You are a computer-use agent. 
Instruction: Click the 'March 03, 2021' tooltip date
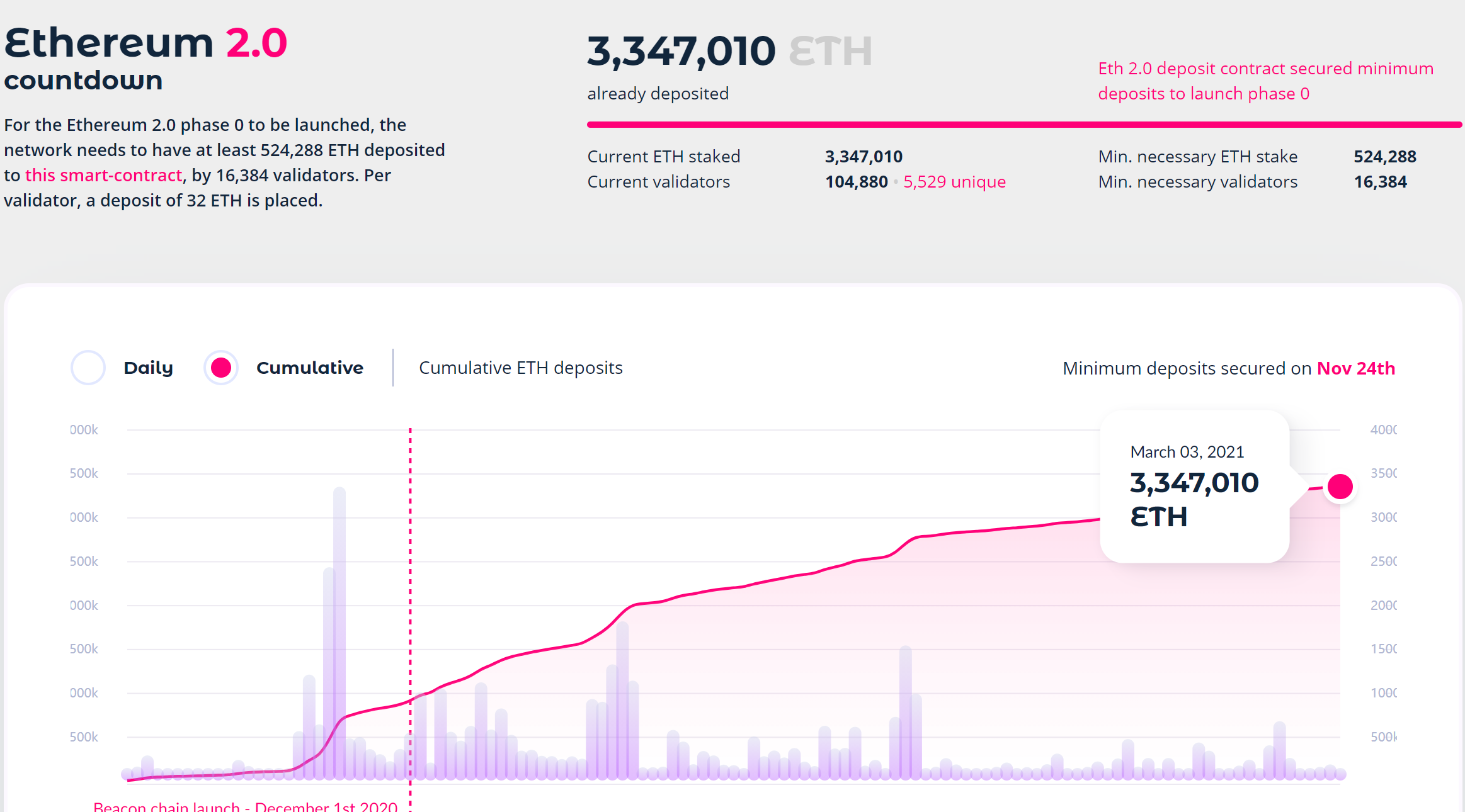pos(1187,452)
